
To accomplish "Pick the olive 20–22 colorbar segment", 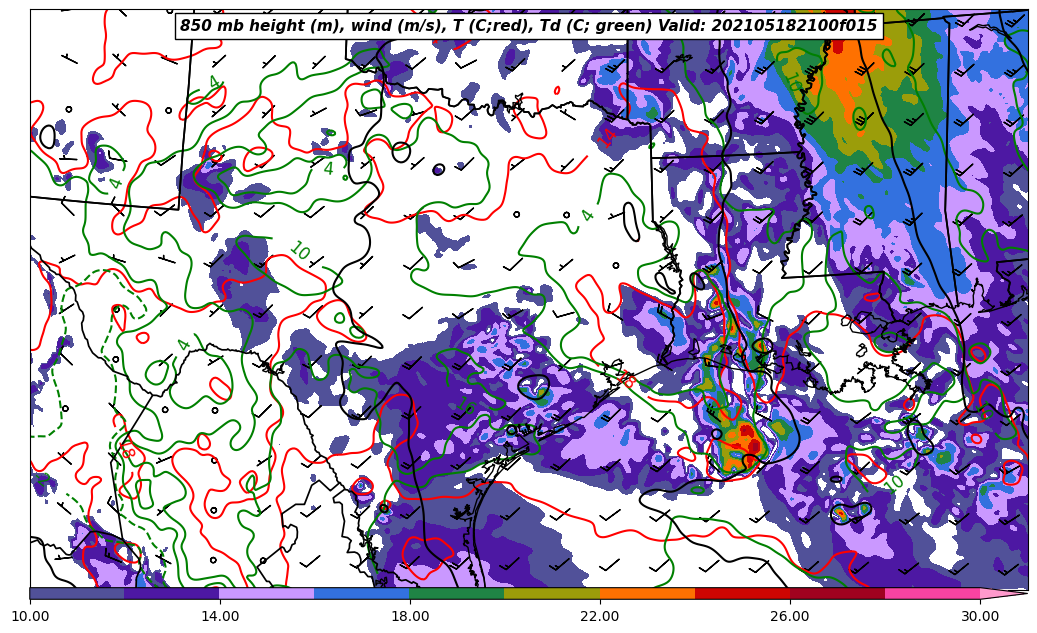I will tap(552, 593).
